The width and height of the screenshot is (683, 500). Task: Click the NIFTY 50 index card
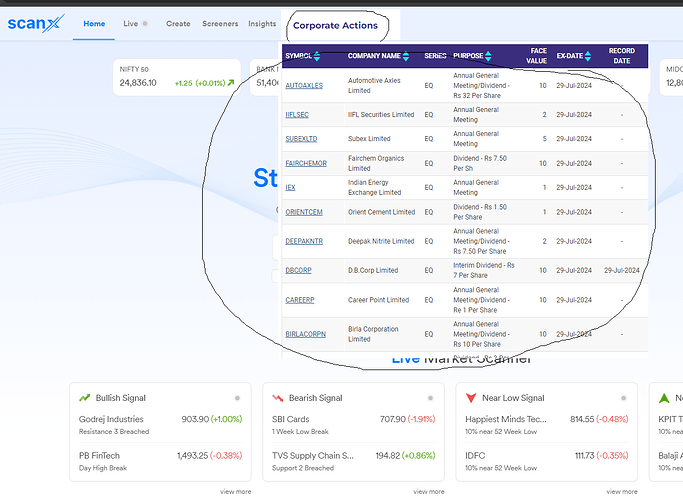pyautogui.click(x=177, y=77)
